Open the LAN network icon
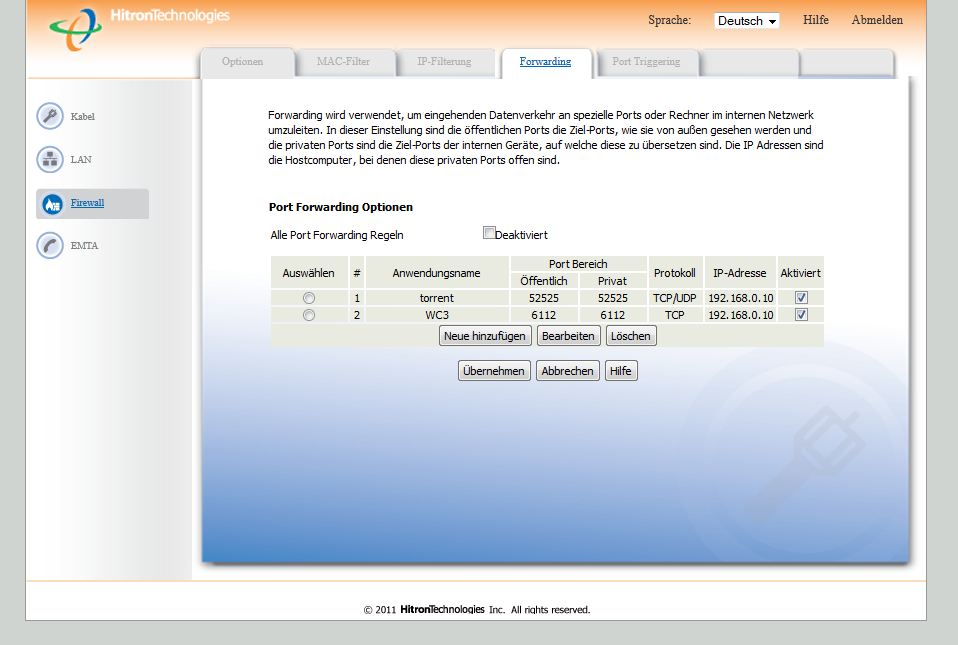Image resolution: width=958 pixels, height=645 pixels. (x=49, y=159)
